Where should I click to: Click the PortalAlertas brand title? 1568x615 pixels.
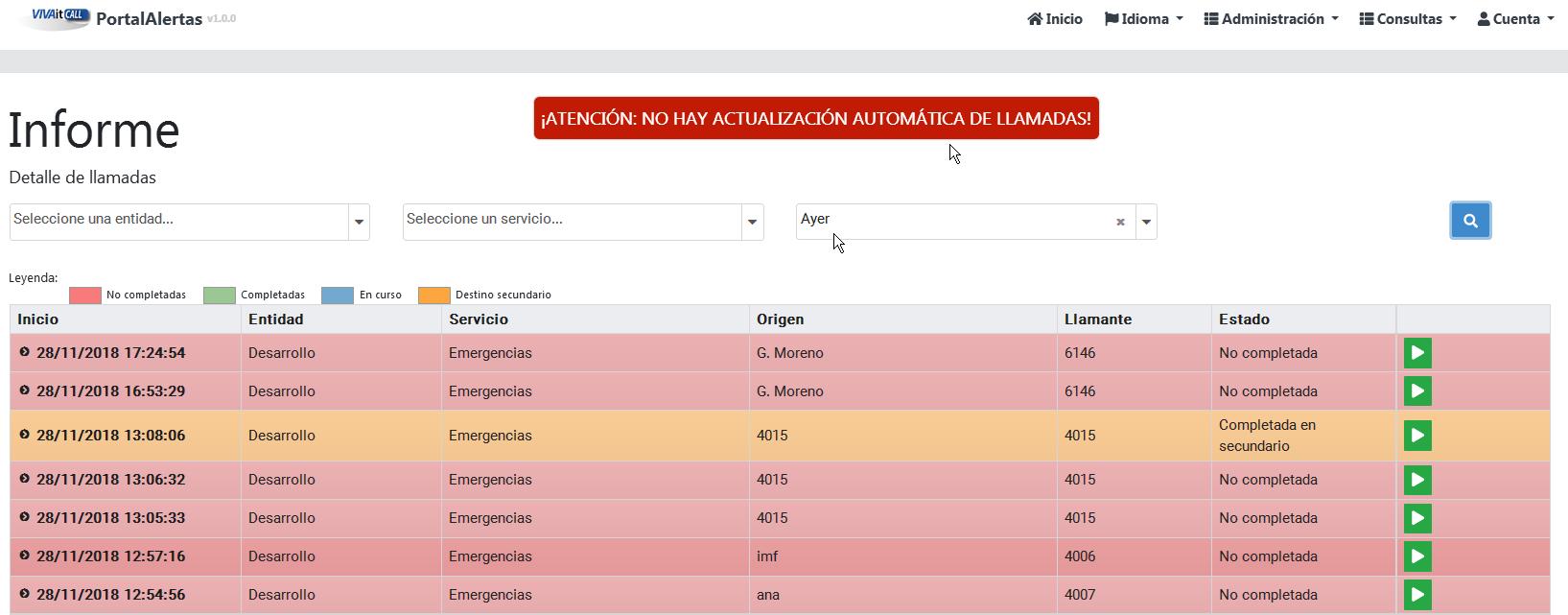click(x=150, y=18)
